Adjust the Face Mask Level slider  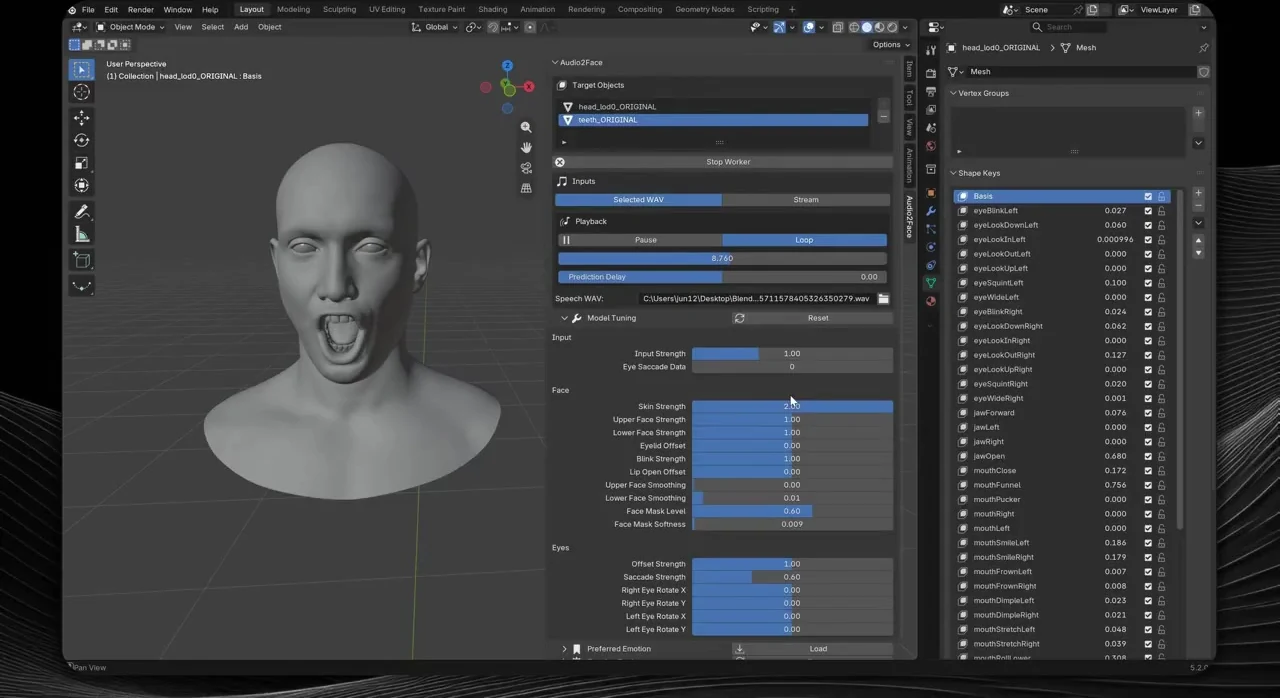792,511
